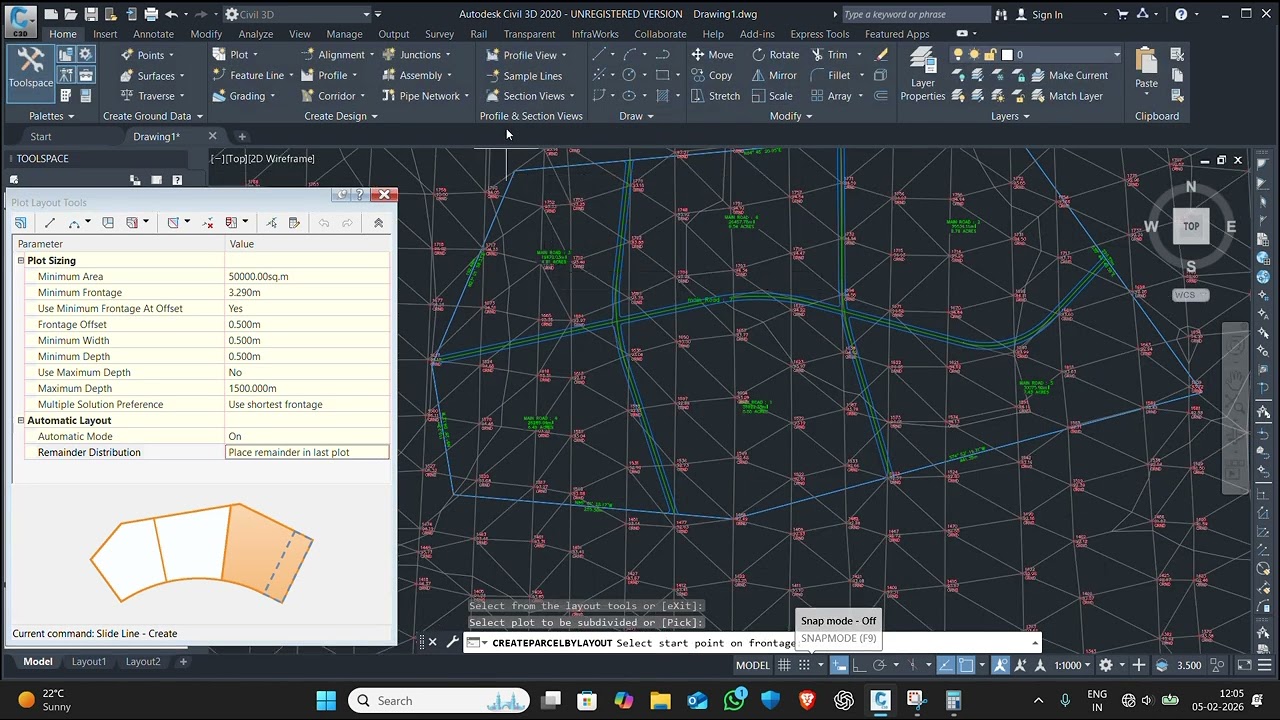
Task: Select the Add Fixed Line tool in Plot Layout Tools
Action: pyautogui.click(x=49, y=223)
